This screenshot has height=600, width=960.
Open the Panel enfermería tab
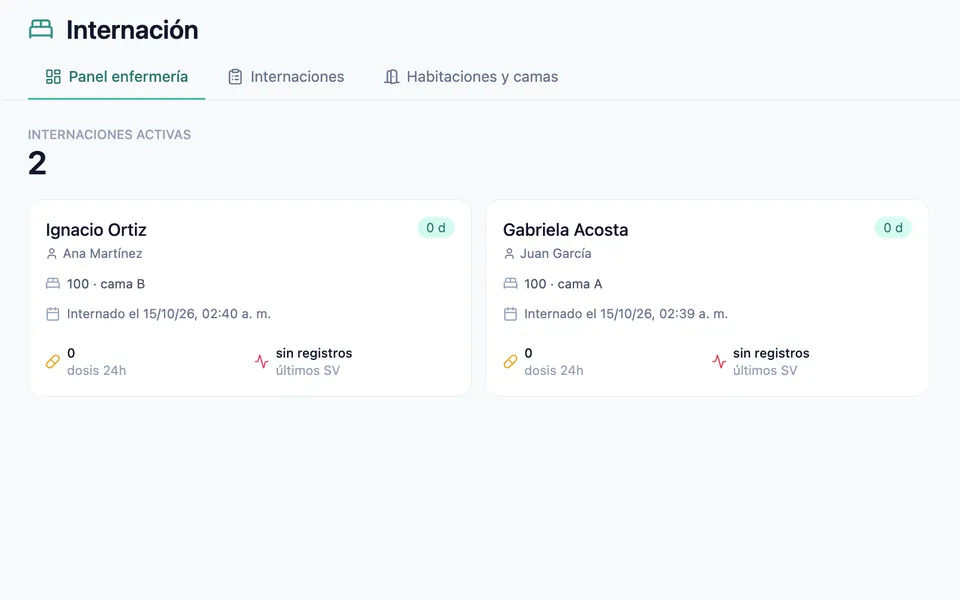[x=116, y=77]
